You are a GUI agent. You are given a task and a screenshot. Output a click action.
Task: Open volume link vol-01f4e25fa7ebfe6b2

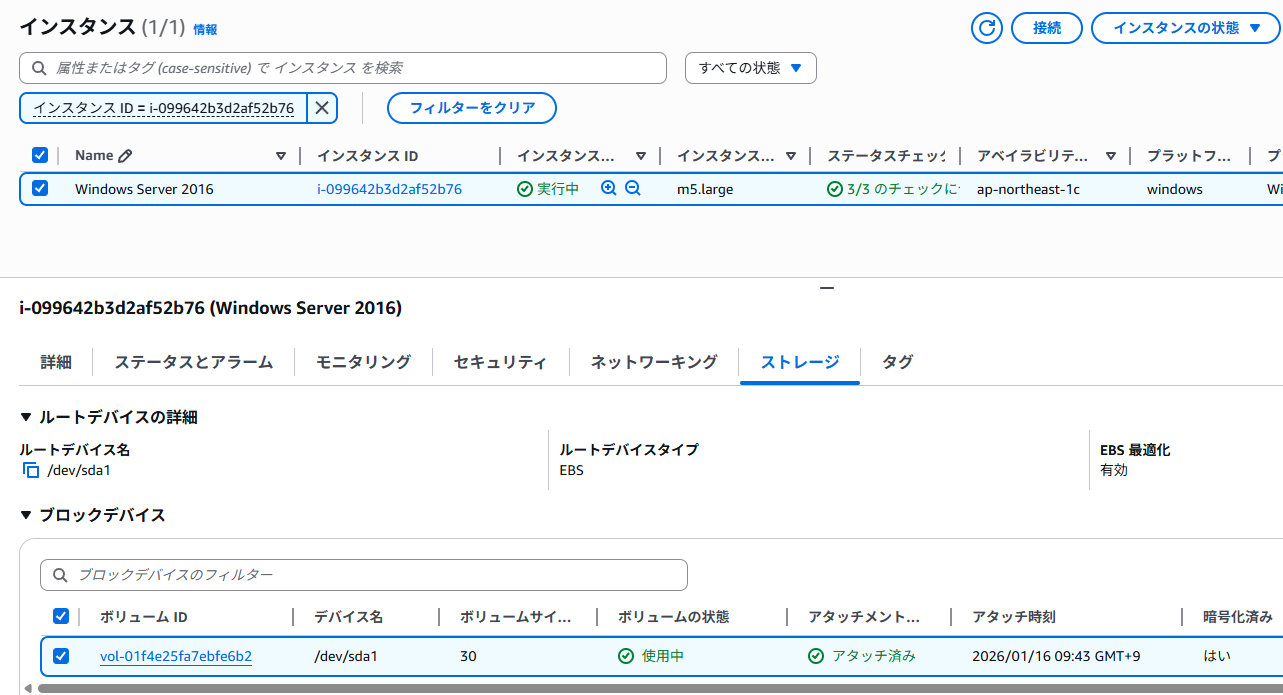click(x=176, y=656)
